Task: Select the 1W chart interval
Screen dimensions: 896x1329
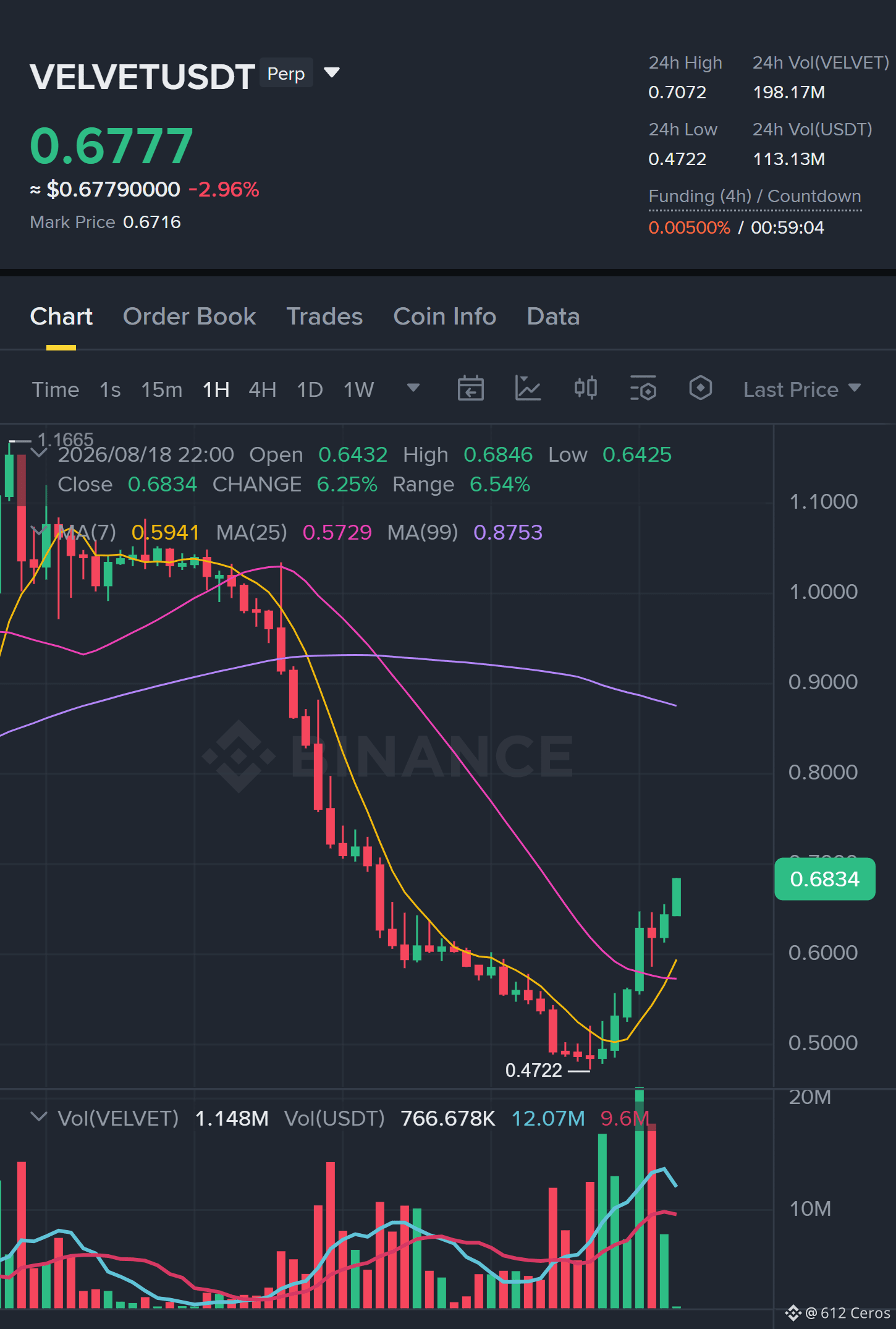Action: tap(359, 389)
